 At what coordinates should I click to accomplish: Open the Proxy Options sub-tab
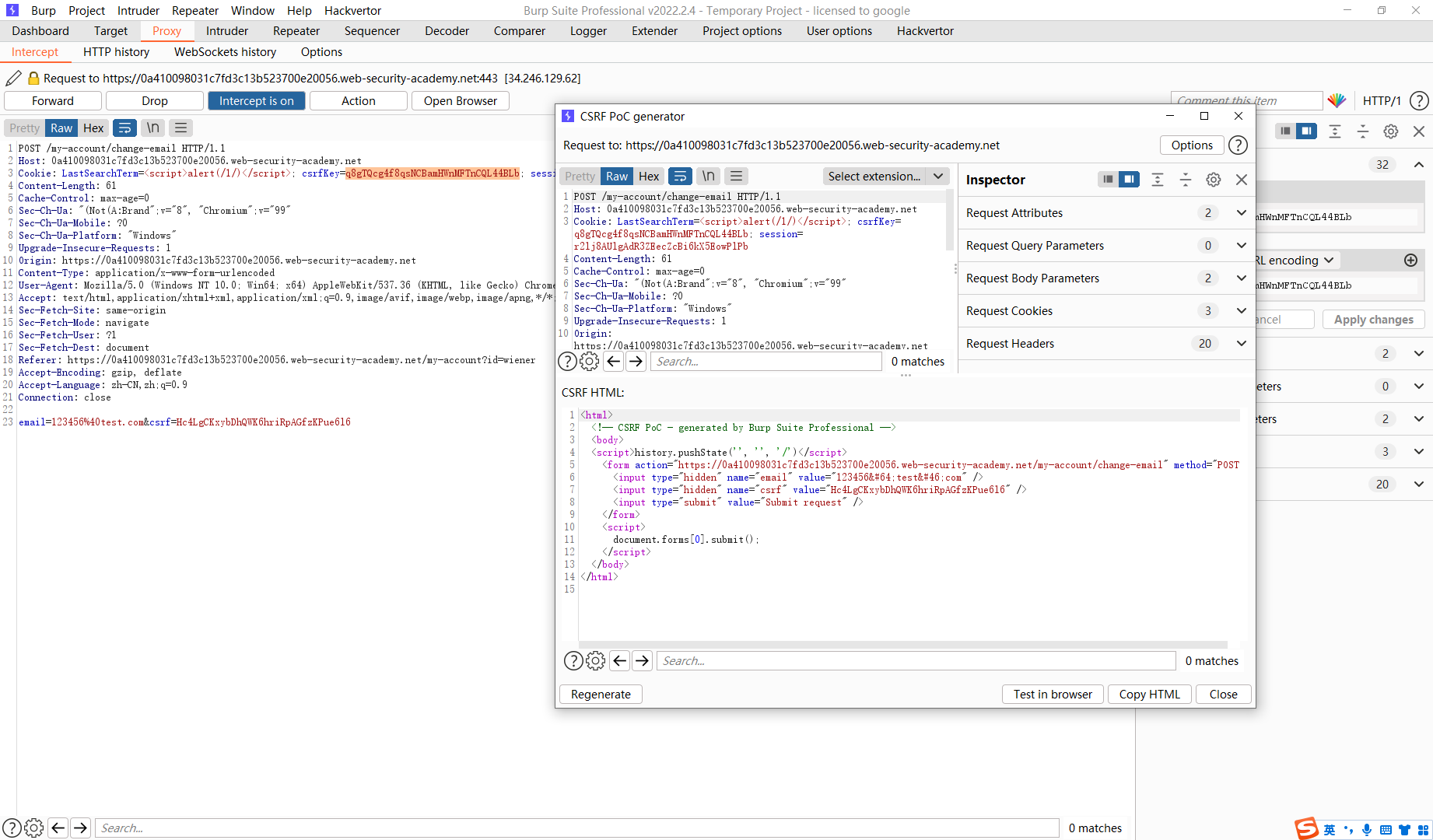click(321, 51)
